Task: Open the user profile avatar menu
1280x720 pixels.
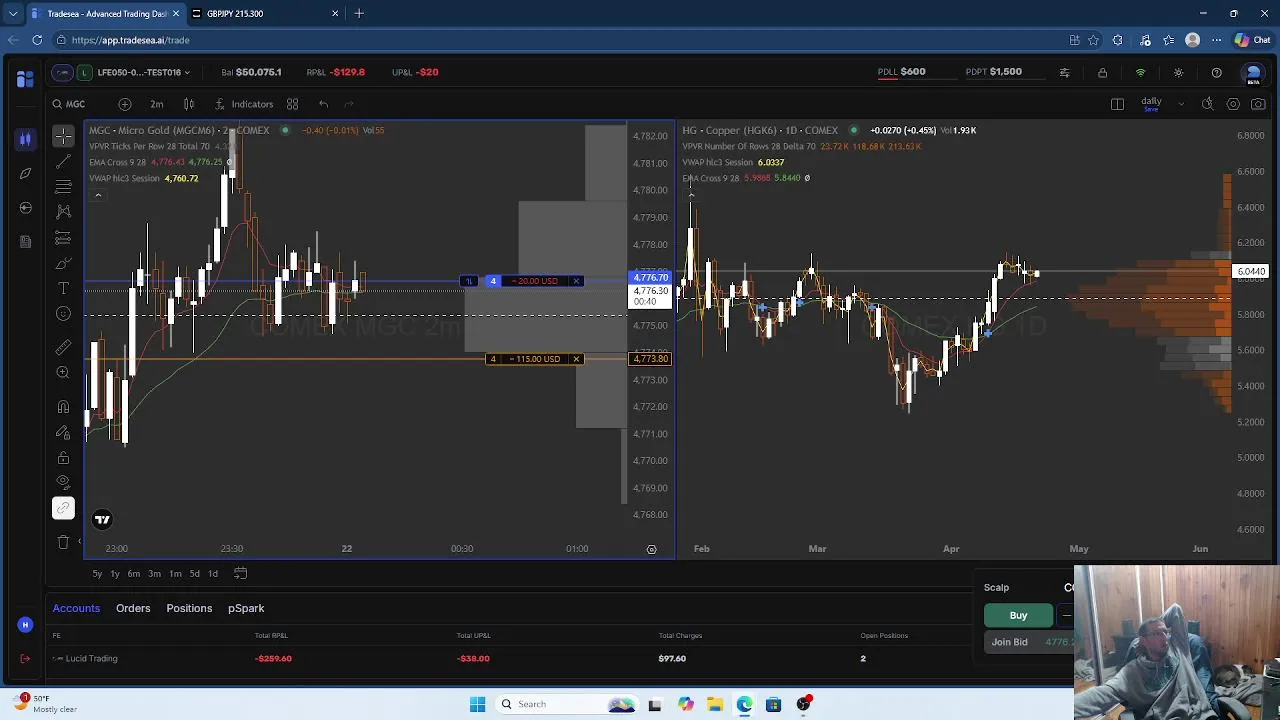Action: pos(1253,73)
